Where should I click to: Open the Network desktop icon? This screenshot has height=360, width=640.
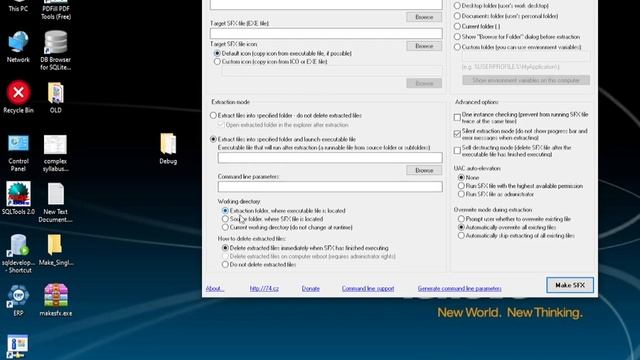(18, 47)
